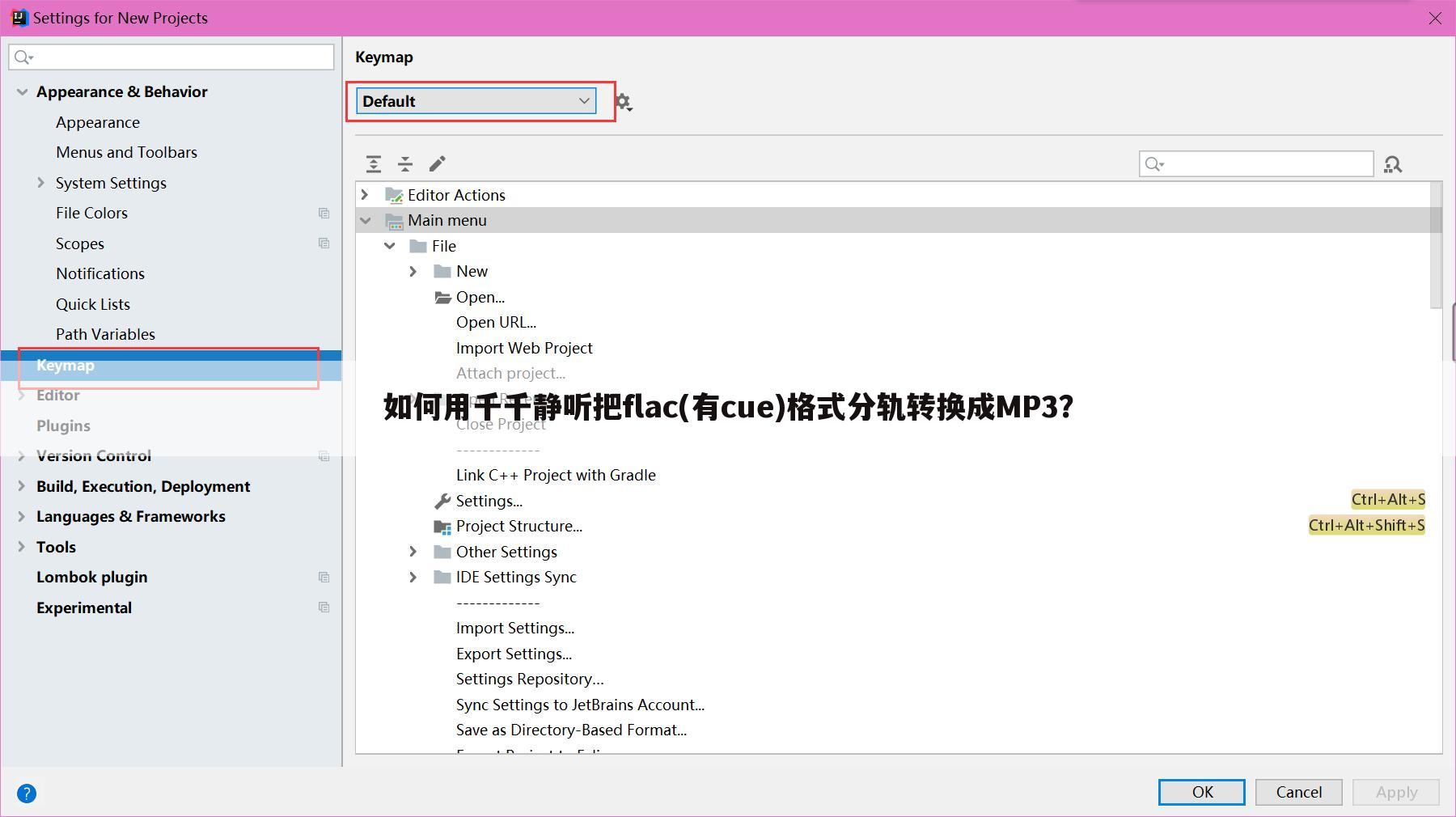Select Quick Lists in the sidebar
Image resolution: width=1456 pixels, height=817 pixels.
93,304
